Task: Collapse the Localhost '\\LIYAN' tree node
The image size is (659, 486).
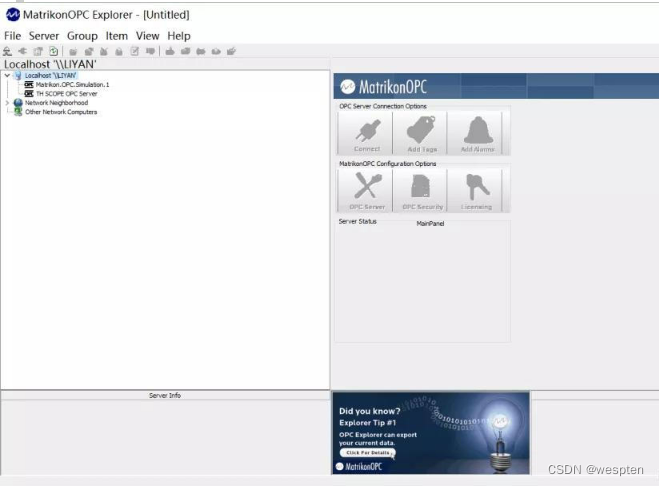Action: click(x=7, y=76)
